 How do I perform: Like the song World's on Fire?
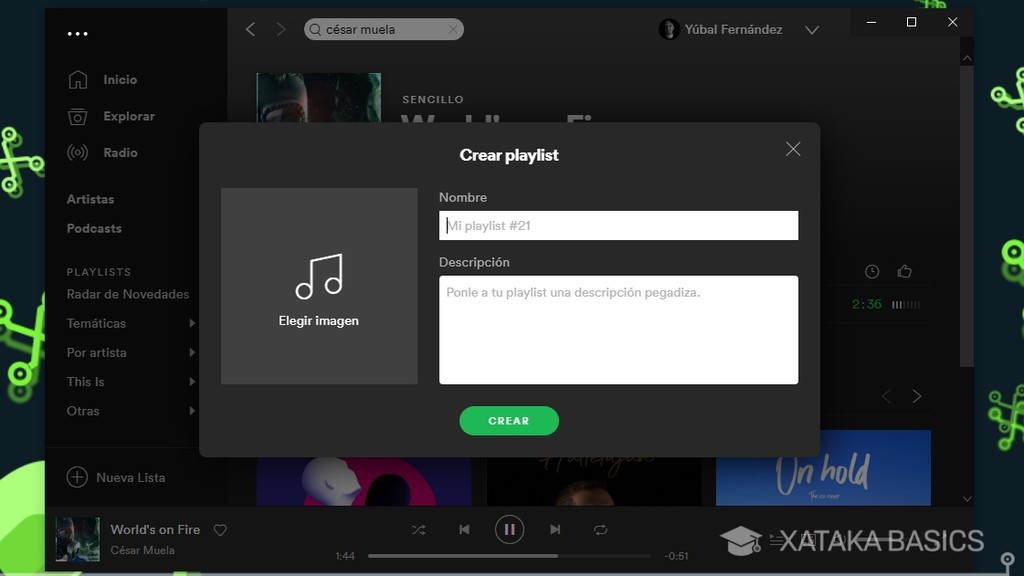coord(220,529)
